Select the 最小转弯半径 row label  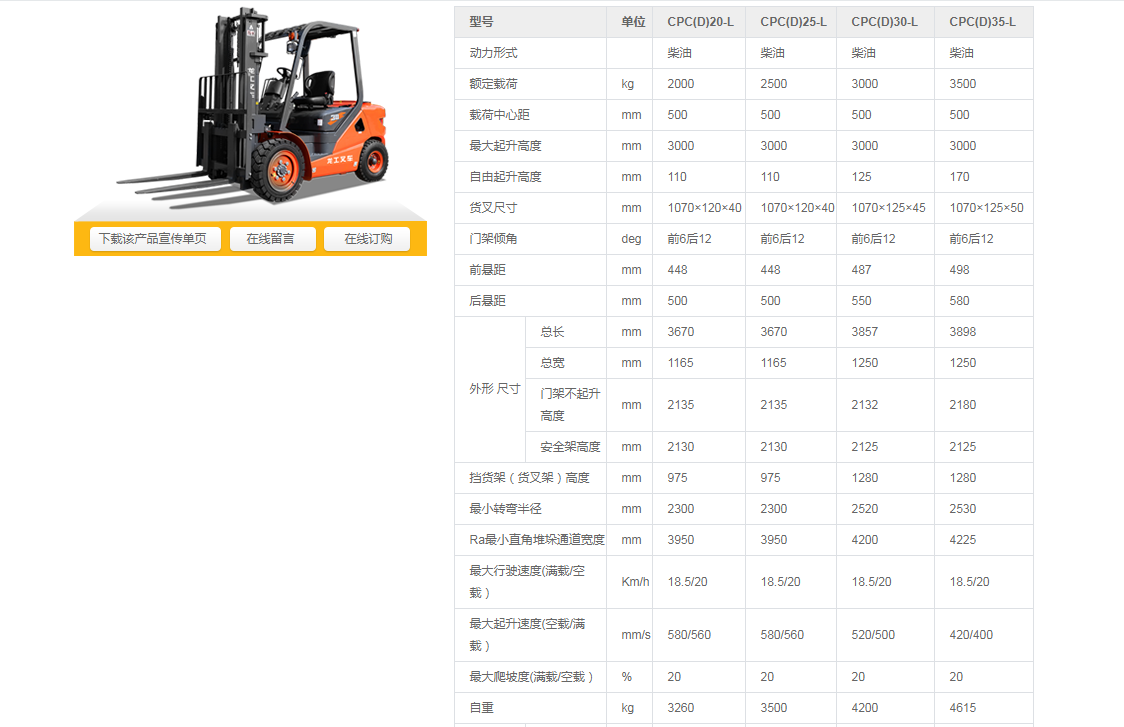(x=505, y=509)
